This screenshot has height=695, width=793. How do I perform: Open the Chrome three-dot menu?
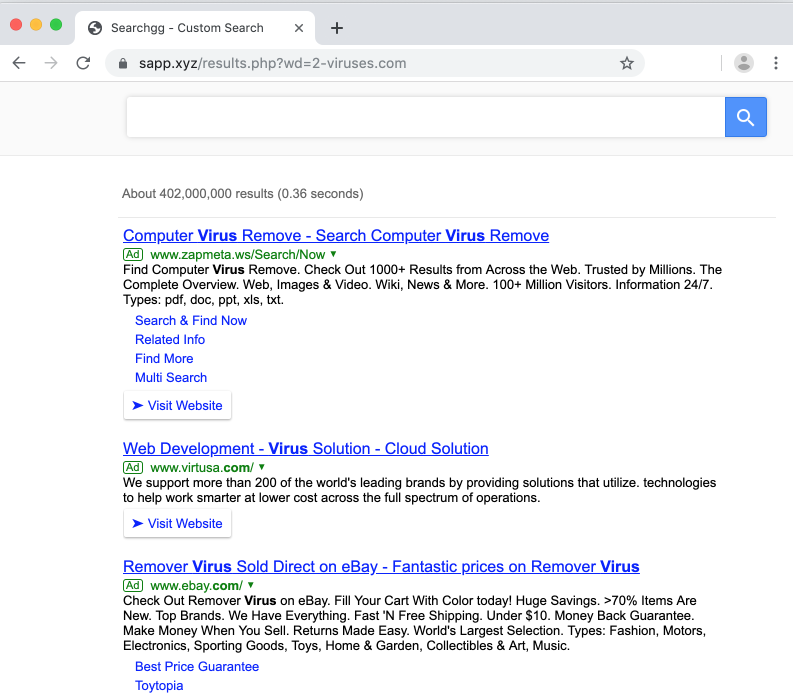pyautogui.click(x=776, y=63)
